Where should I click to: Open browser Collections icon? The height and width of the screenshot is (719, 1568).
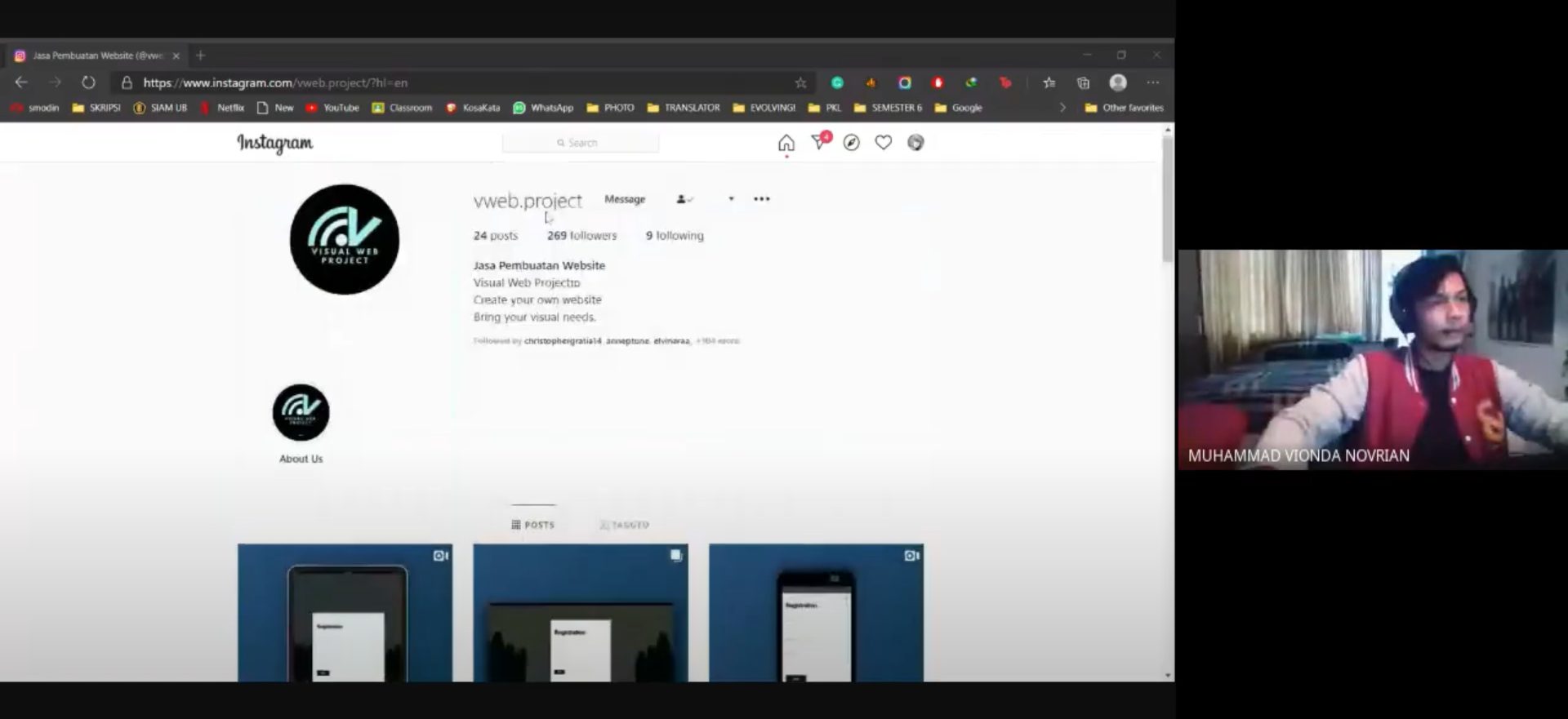pyautogui.click(x=1083, y=82)
